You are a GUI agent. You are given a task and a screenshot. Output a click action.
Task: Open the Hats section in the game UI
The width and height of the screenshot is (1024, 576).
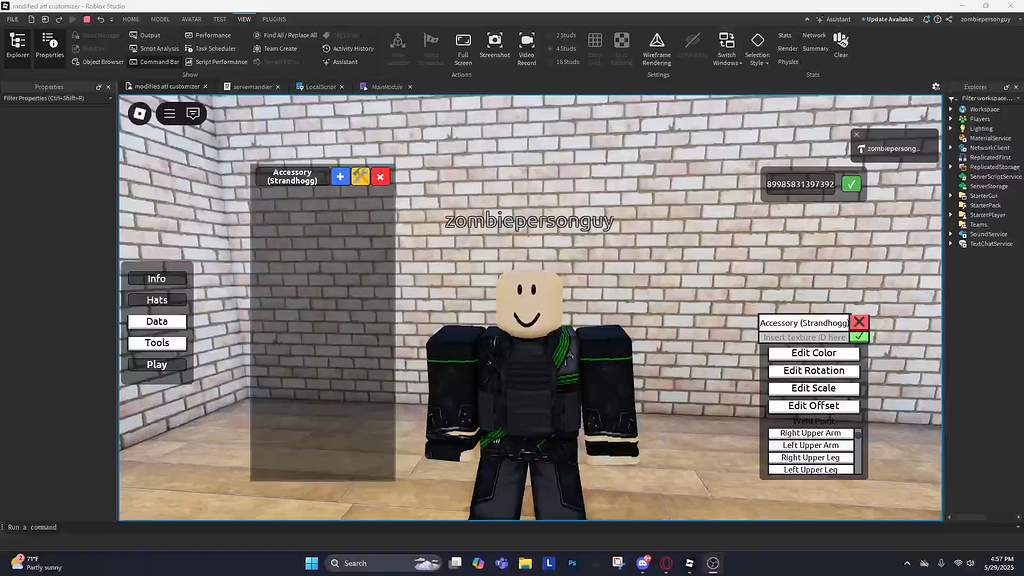click(x=157, y=300)
